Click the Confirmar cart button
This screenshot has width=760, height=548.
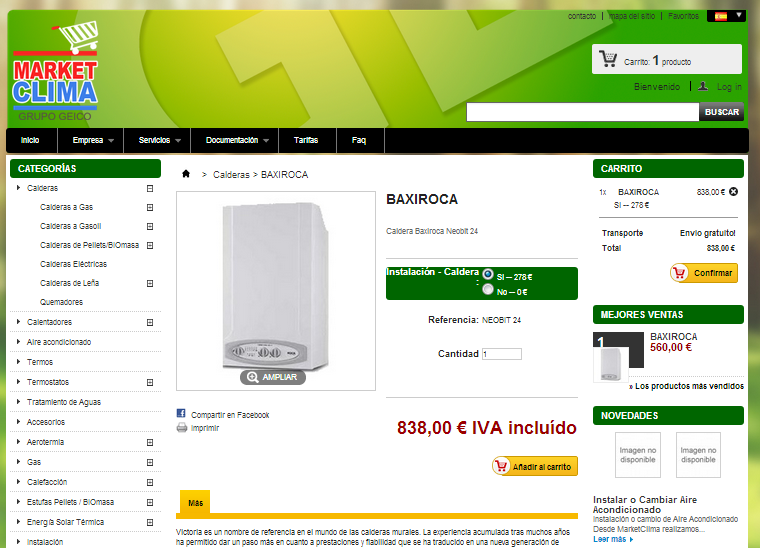(704, 273)
